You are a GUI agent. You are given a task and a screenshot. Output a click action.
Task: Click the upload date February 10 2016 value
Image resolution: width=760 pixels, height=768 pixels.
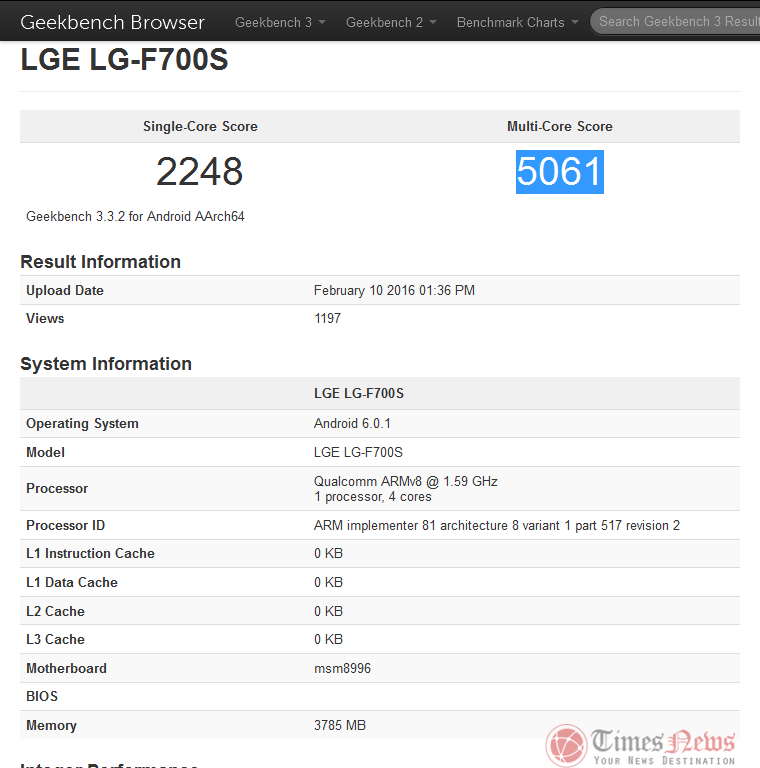394,290
